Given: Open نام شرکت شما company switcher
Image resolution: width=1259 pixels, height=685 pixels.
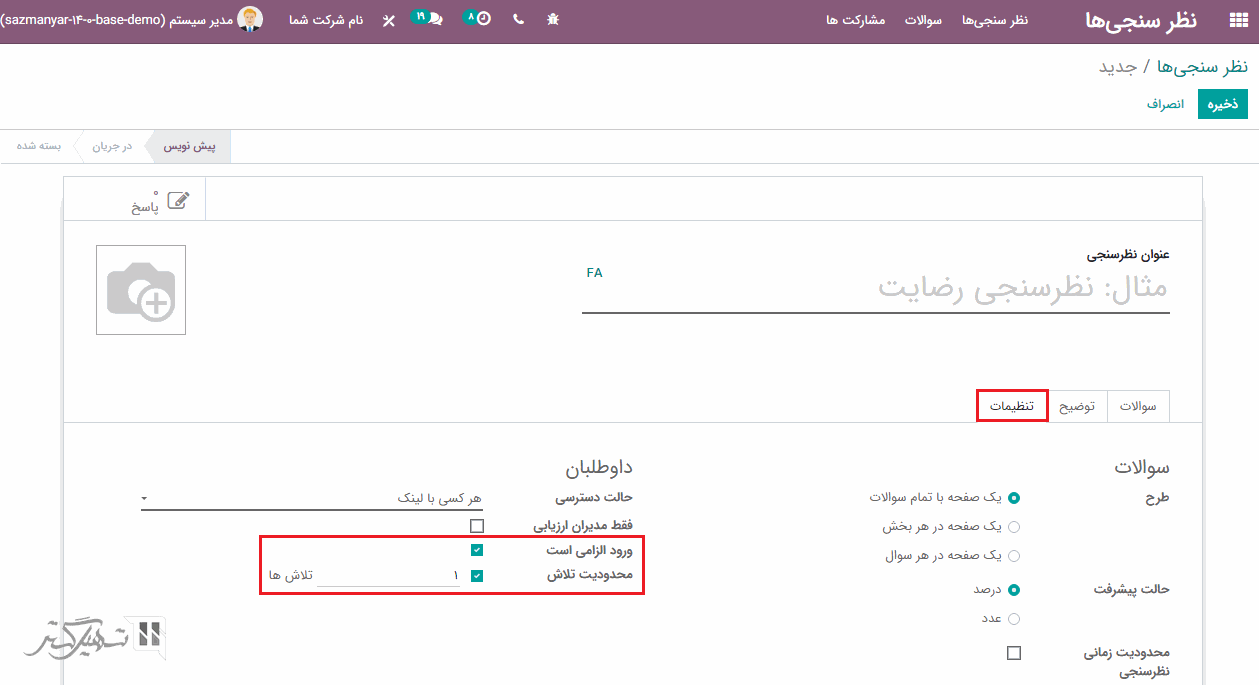Looking at the screenshot, I should coord(326,20).
